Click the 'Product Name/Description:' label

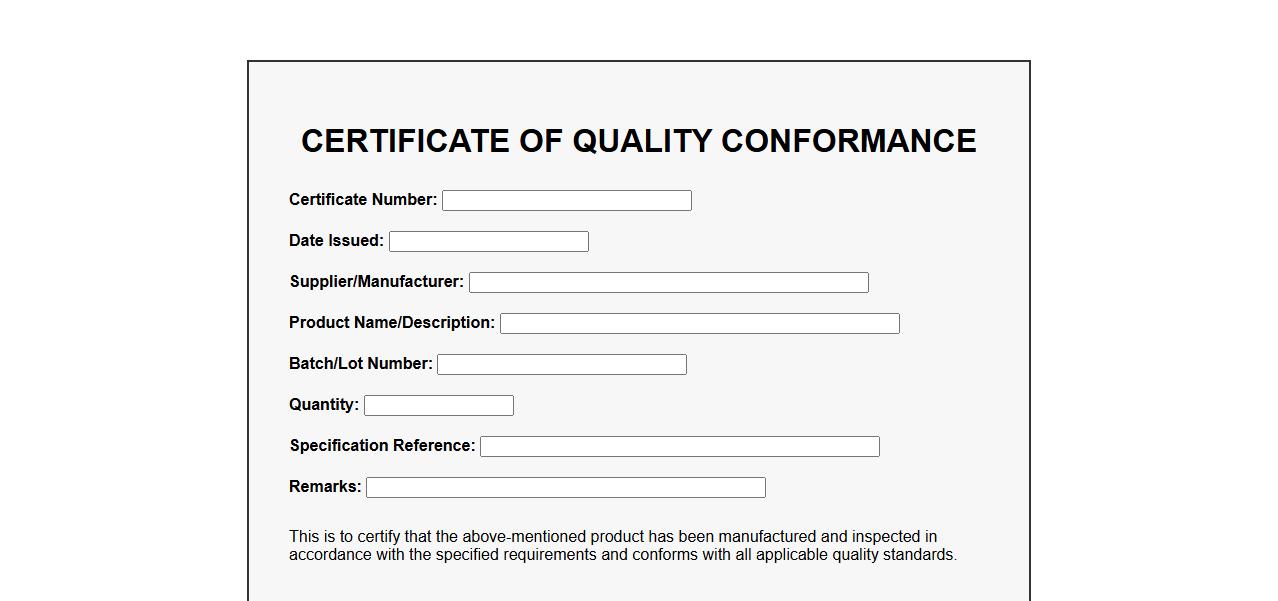click(392, 323)
